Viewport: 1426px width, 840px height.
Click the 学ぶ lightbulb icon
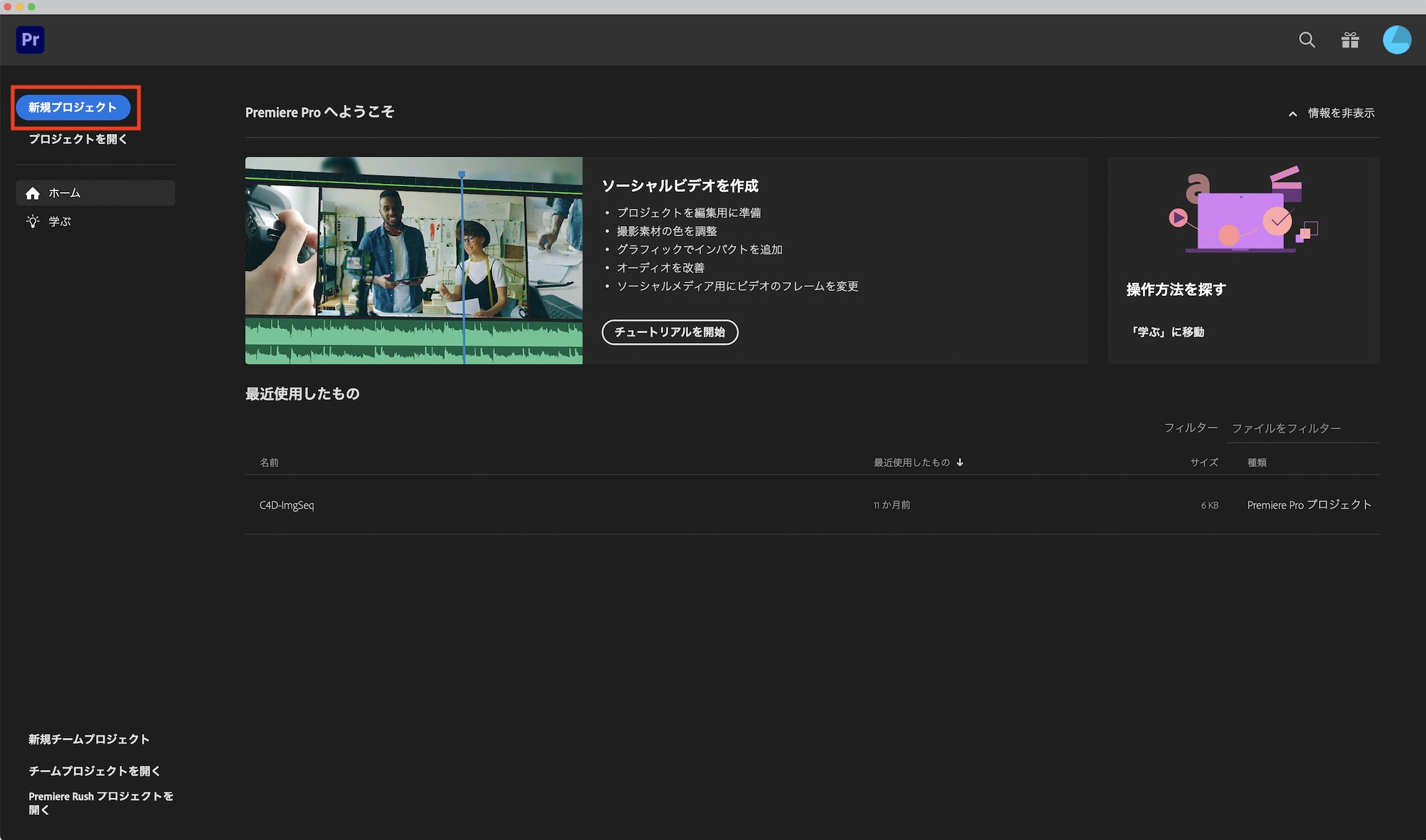click(x=31, y=222)
